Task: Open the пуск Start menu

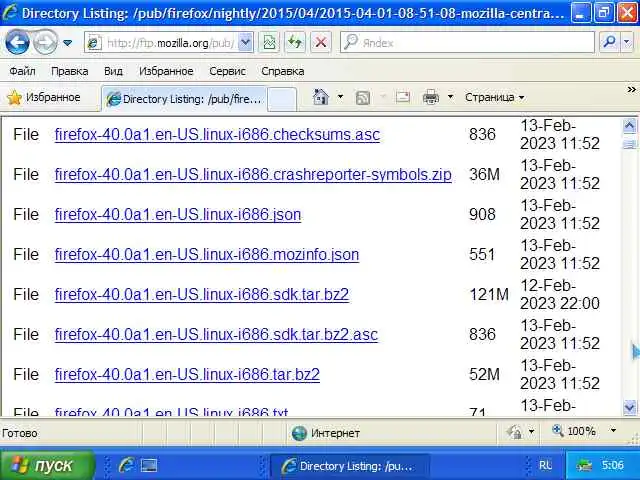Action: [47, 465]
